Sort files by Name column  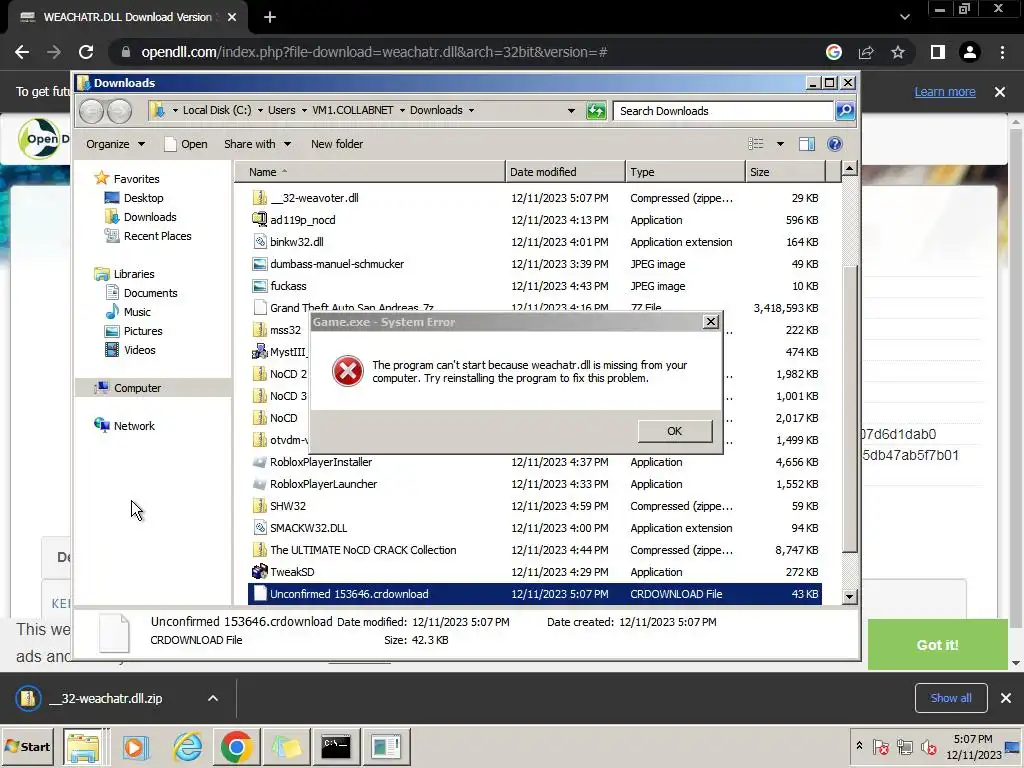[370, 172]
